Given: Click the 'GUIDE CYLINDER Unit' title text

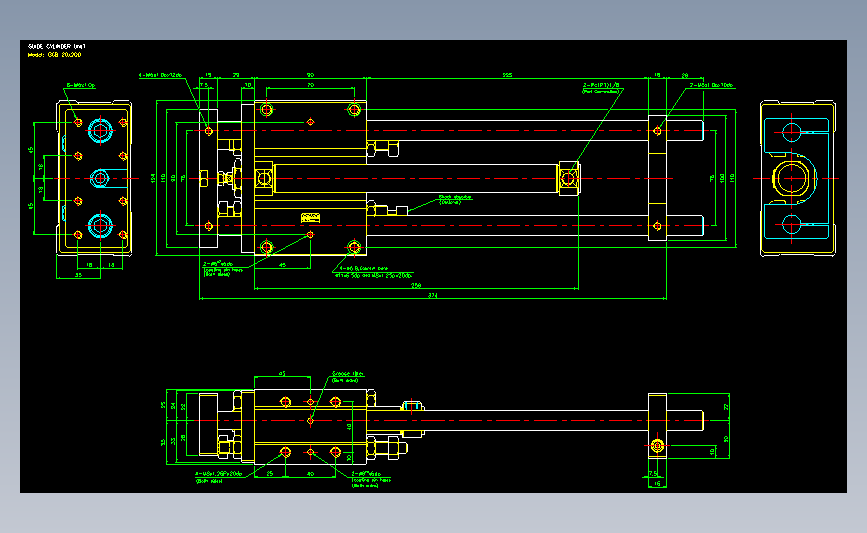Looking at the screenshot, I should (x=56, y=46).
